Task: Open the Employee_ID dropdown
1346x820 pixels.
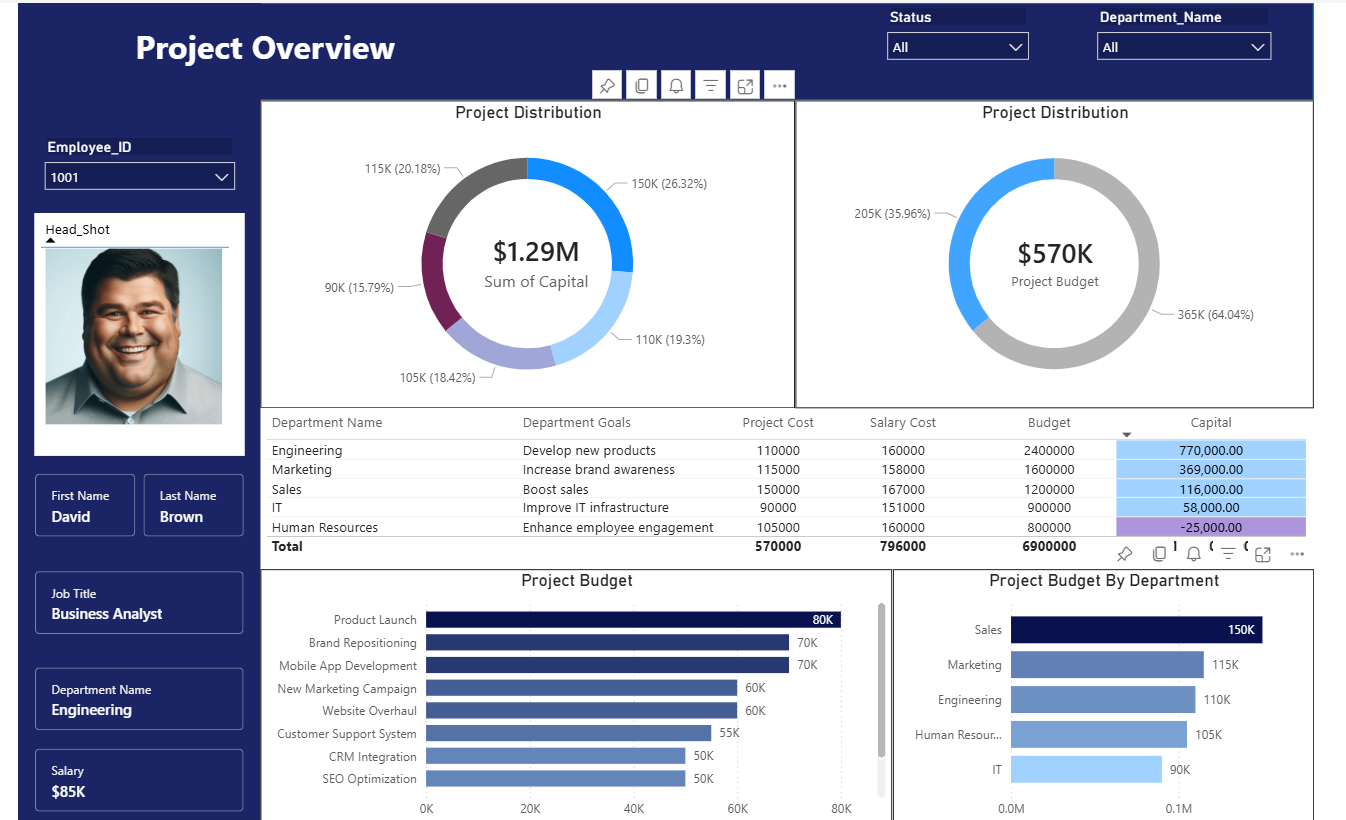Action: 222,175
